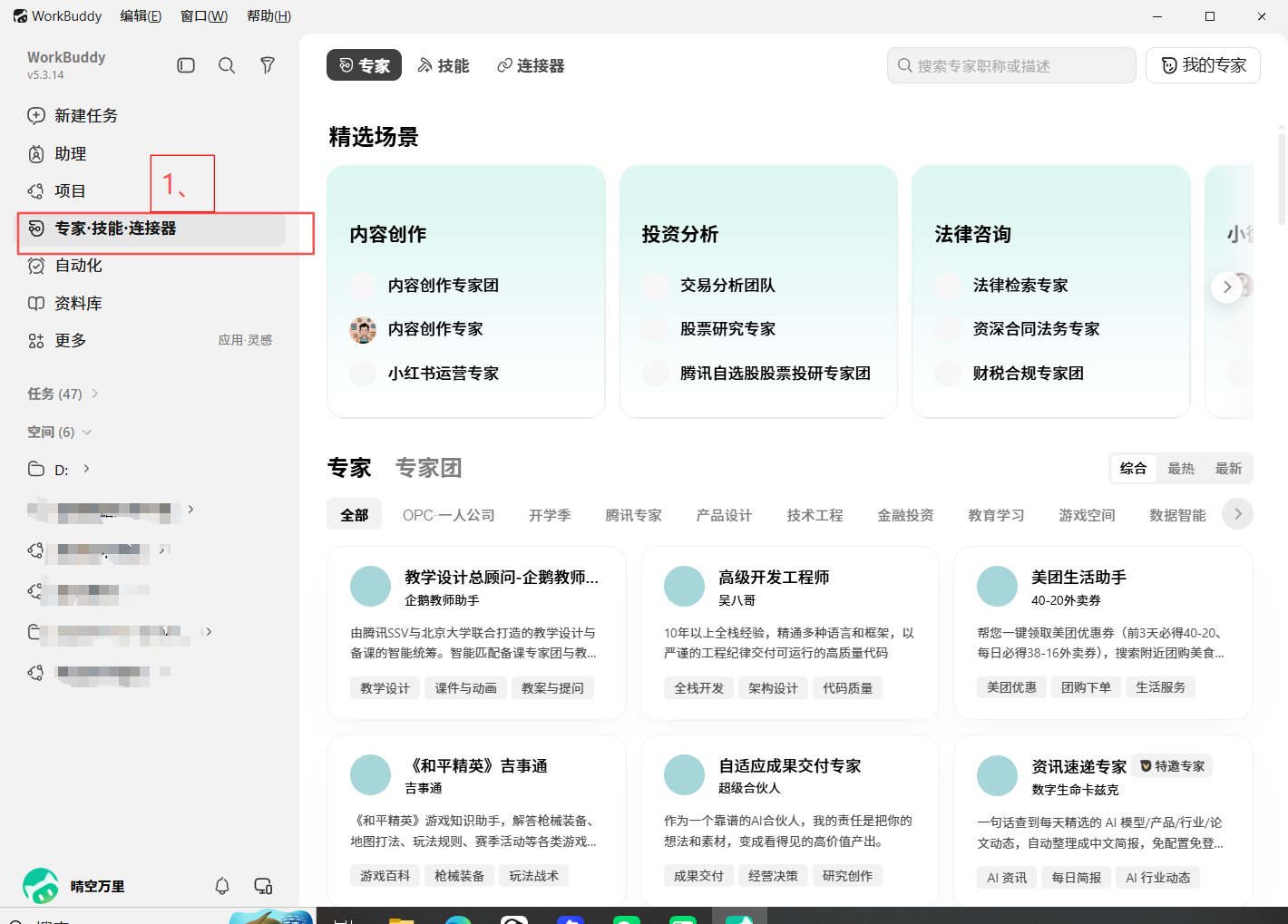
Task: Open the sidebar search icon
Action: tap(227, 65)
